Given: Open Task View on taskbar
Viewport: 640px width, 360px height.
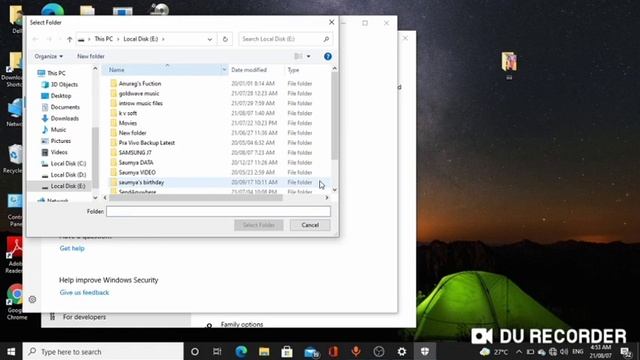Looking at the screenshot, I should pyautogui.click(x=217, y=351).
